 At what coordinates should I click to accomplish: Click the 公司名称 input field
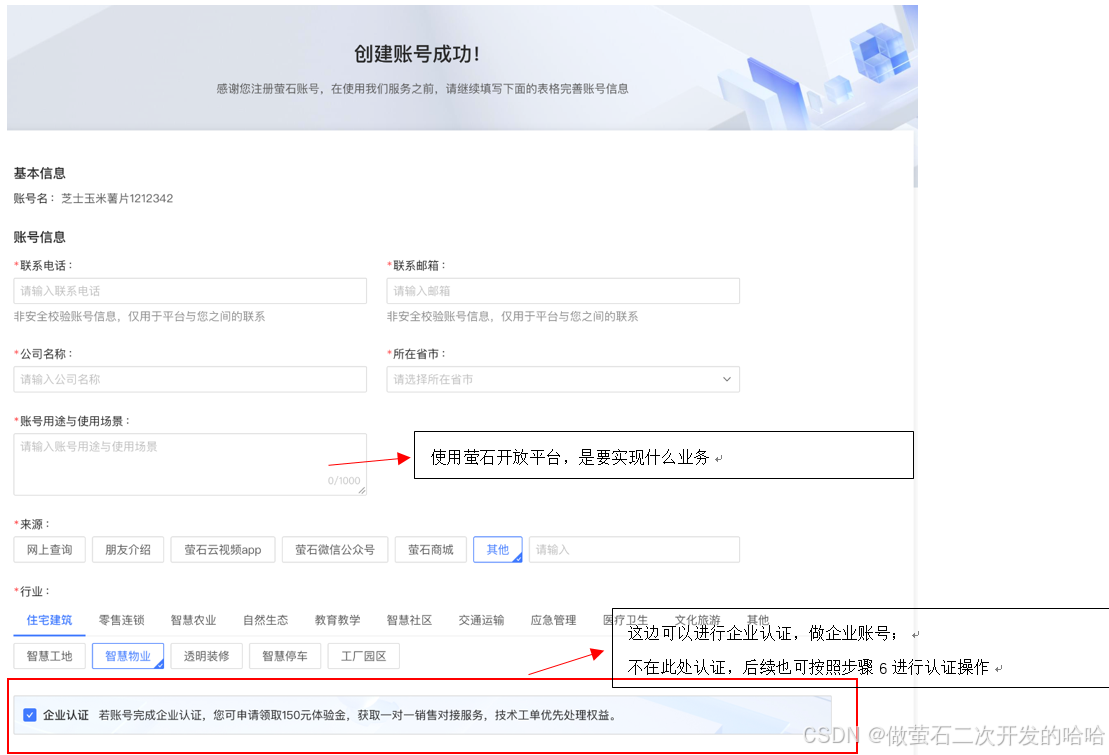(190, 379)
